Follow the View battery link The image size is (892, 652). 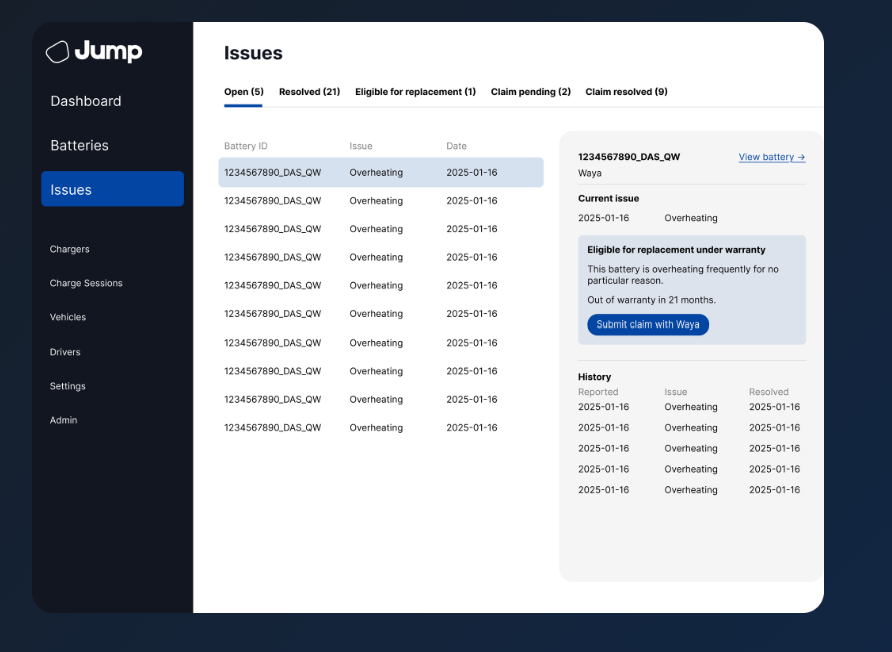click(771, 157)
